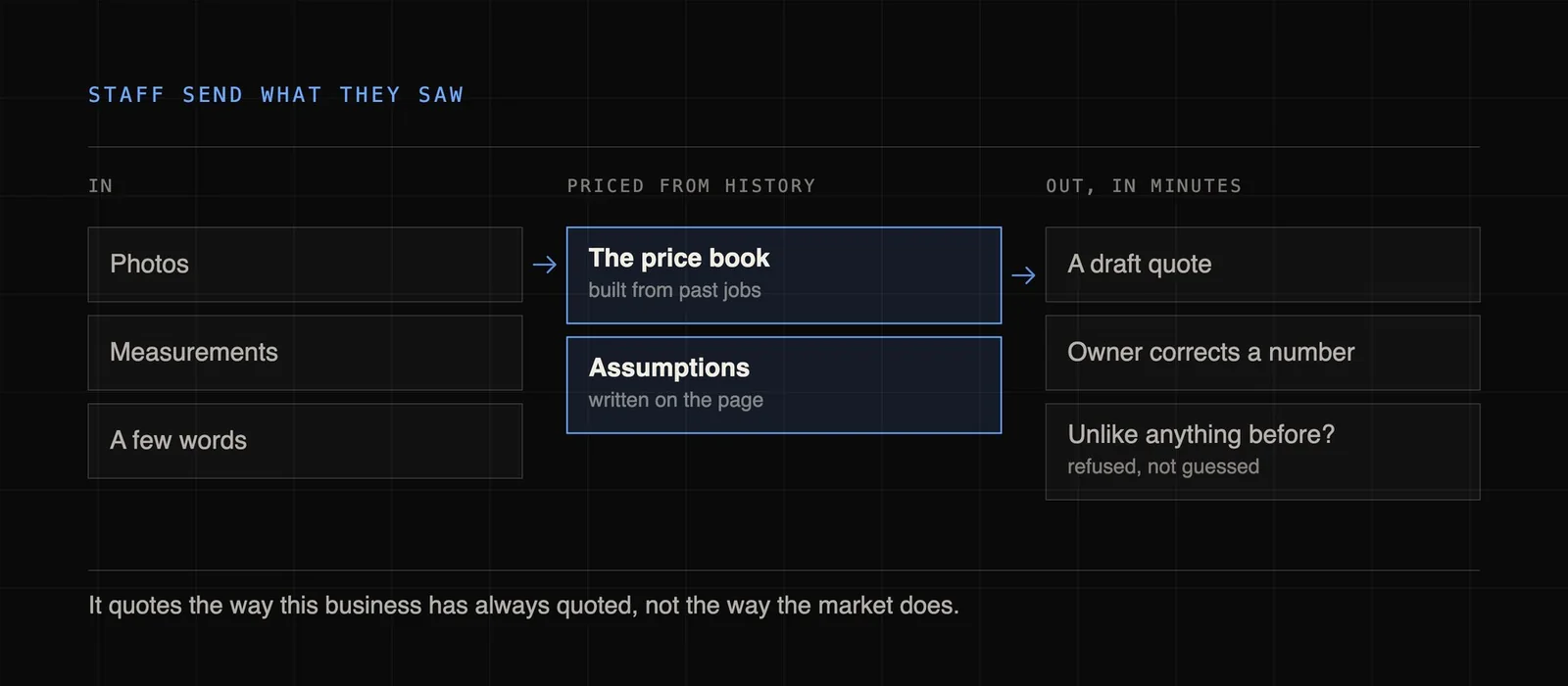Image resolution: width=1568 pixels, height=686 pixels.
Task: Select the Photos input box
Action: (x=305, y=265)
